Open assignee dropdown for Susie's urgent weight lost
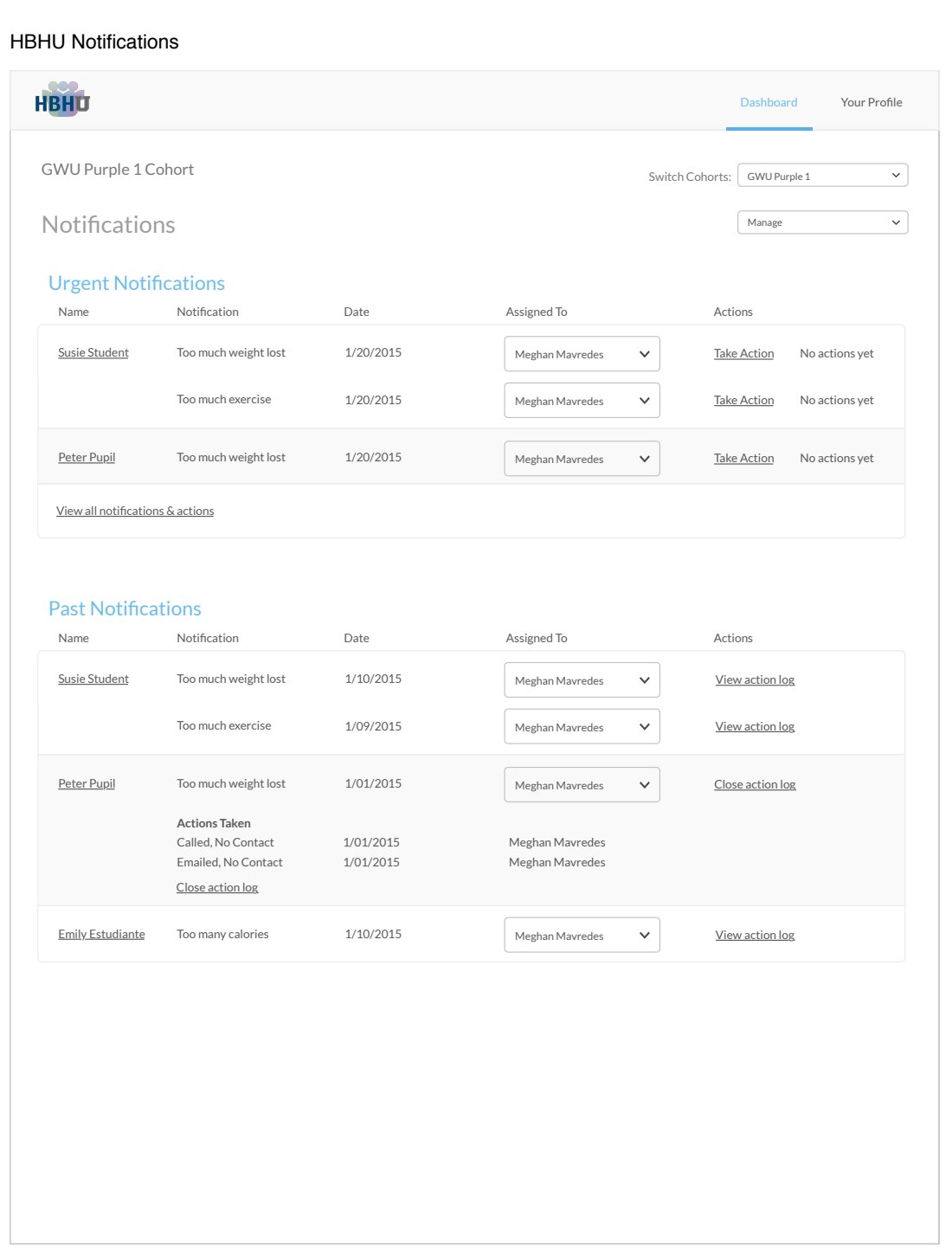 point(582,354)
